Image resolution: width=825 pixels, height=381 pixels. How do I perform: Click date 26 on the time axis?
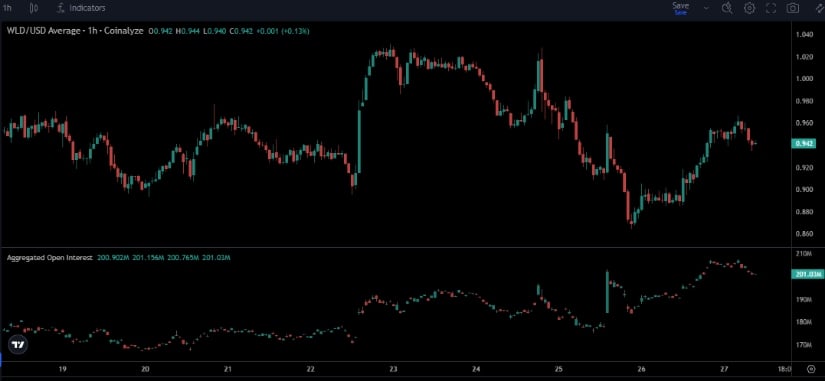click(641, 369)
